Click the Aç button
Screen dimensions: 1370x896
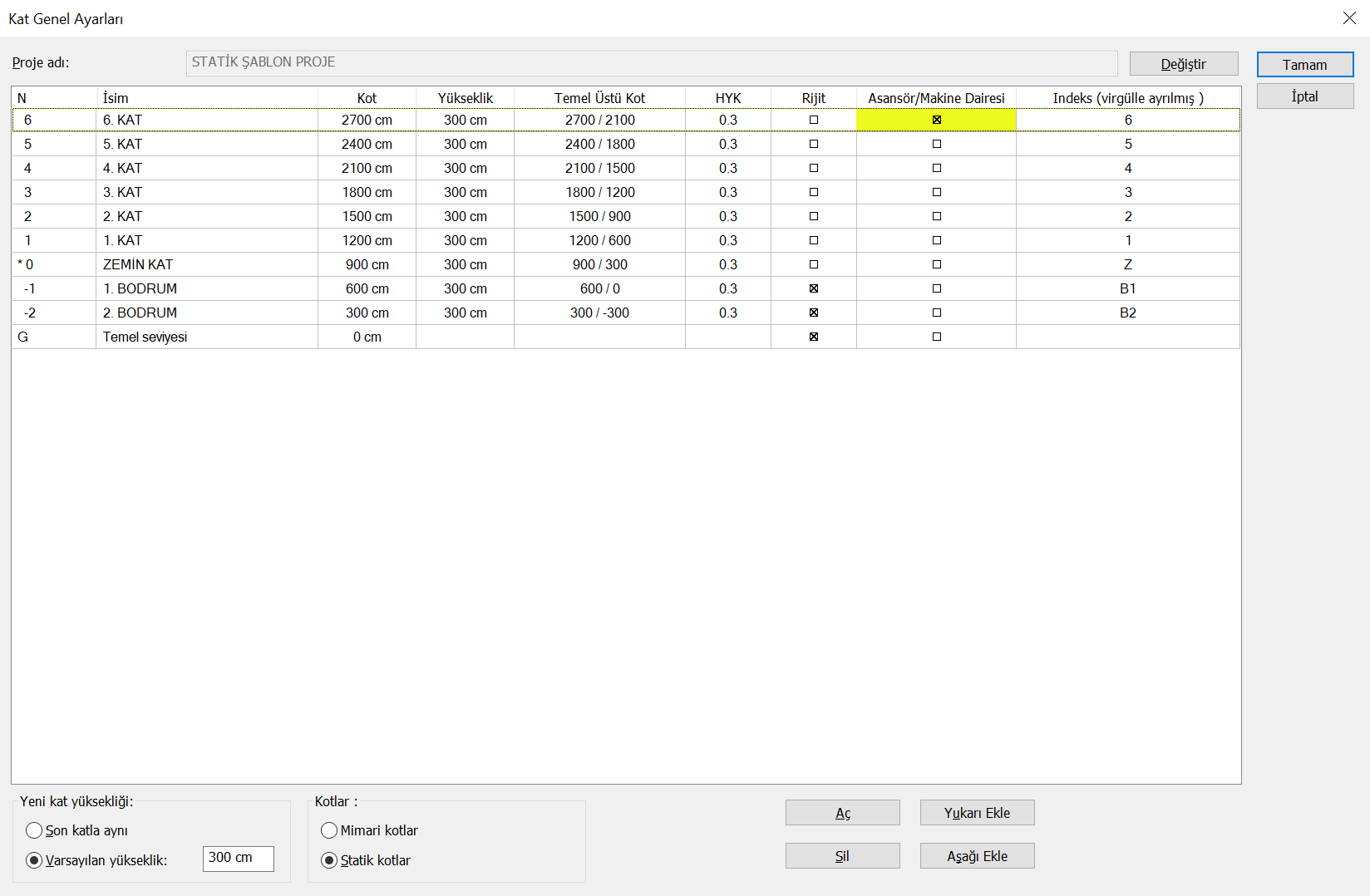click(842, 813)
